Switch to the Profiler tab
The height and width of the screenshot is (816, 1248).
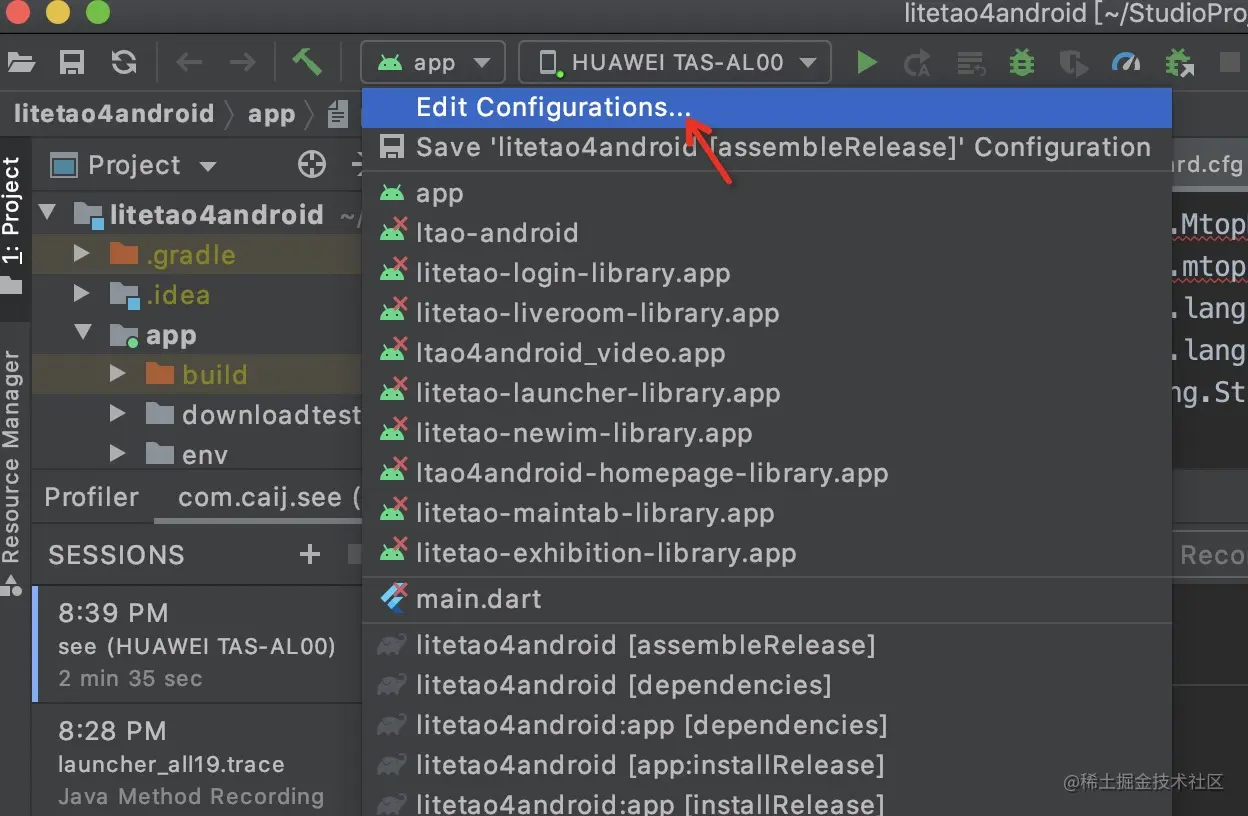[92, 497]
